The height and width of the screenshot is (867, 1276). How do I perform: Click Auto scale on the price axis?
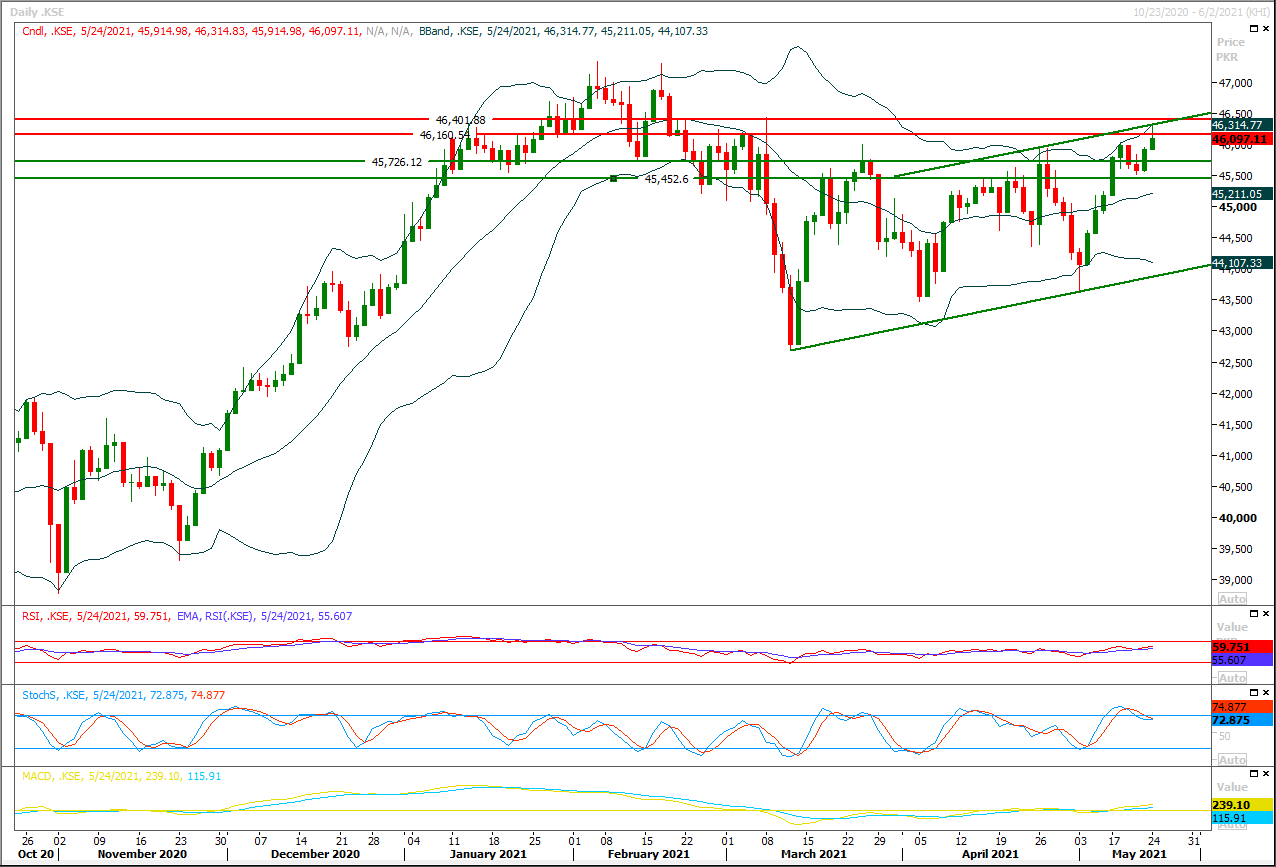pos(1230,598)
